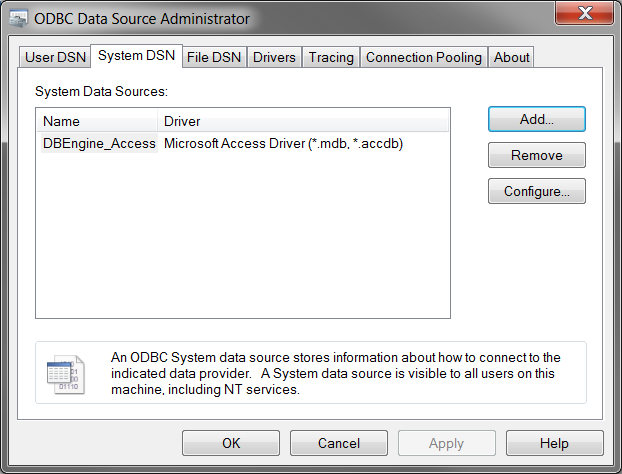Show the About tab

point(511,57)
